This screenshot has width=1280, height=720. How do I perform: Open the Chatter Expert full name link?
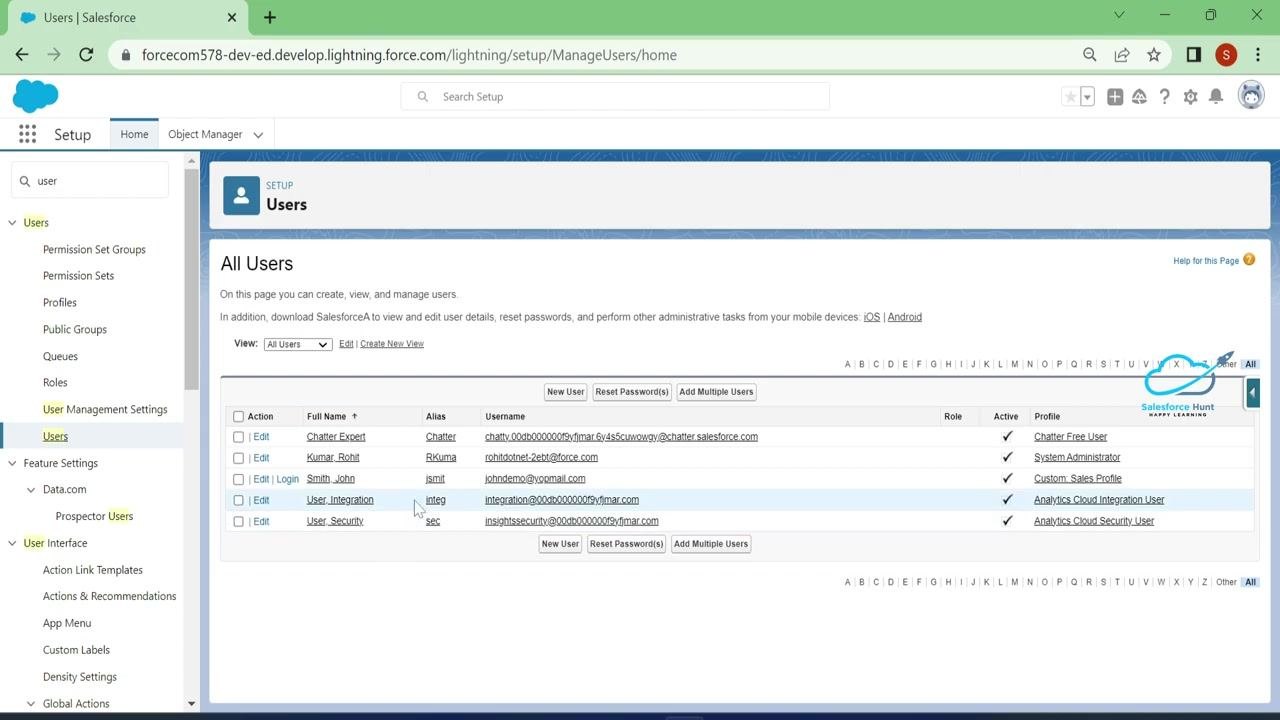tap(336, 437)
